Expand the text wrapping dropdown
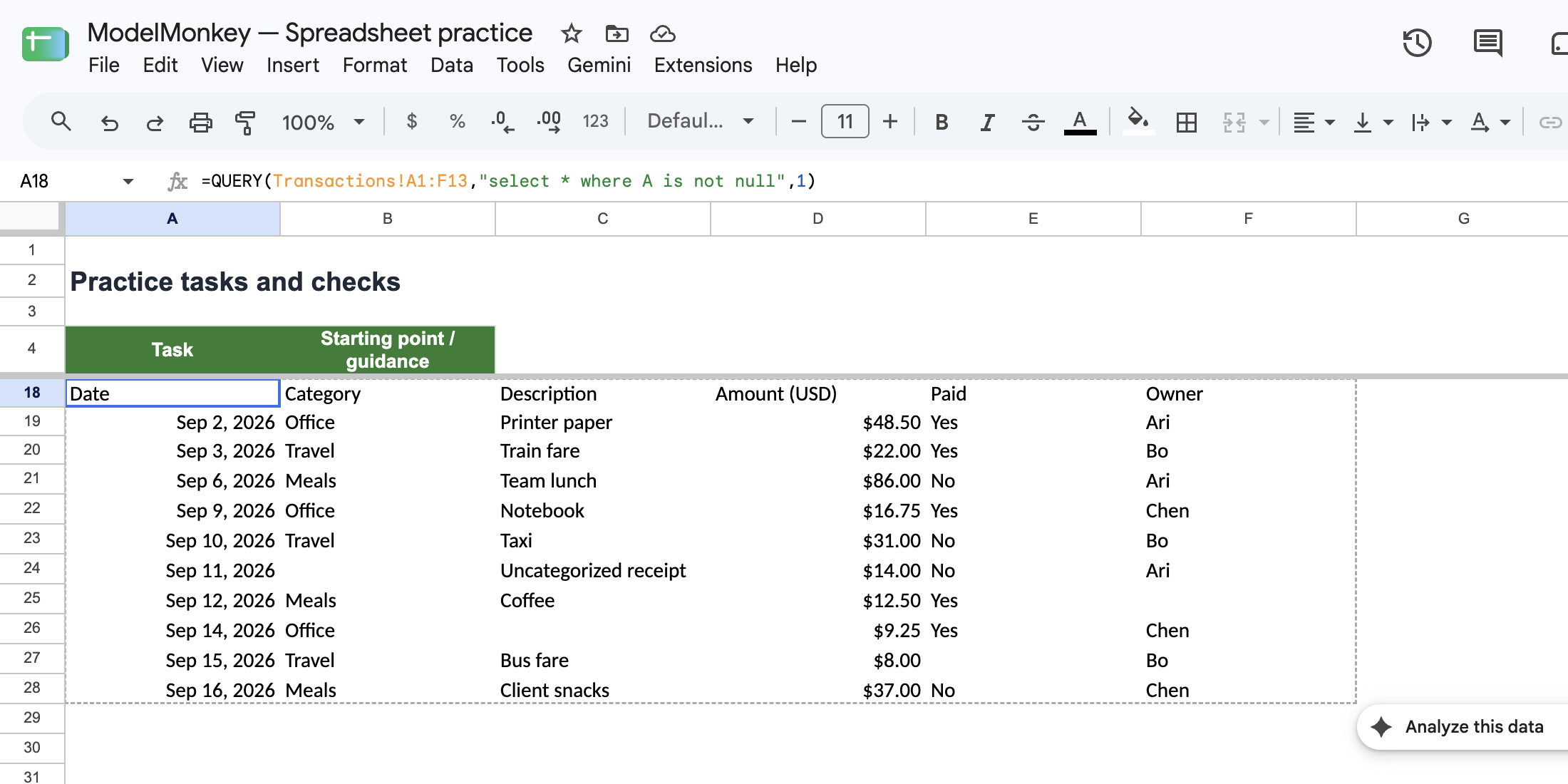The image size is (1568, 784). point(1447,123)
